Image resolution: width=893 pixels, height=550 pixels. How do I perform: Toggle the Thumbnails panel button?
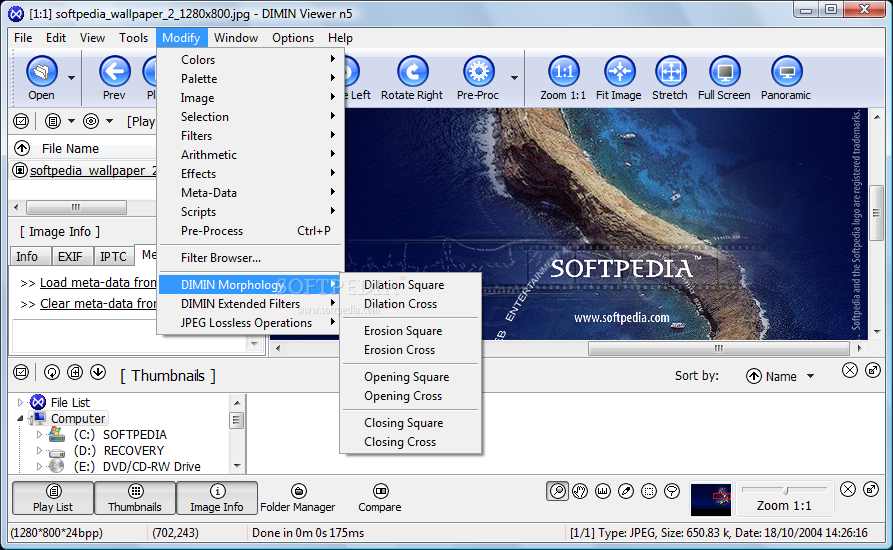135,498
